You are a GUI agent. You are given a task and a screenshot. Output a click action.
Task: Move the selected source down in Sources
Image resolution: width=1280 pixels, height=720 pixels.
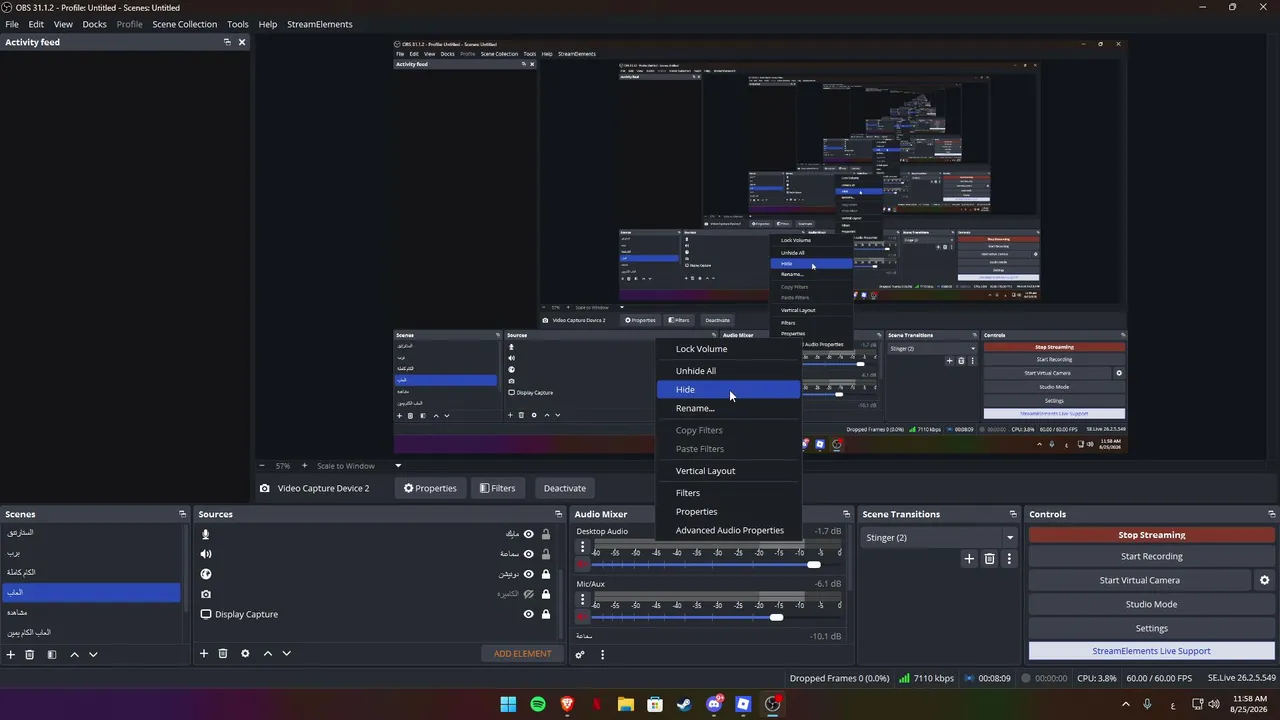pos(286,653)
